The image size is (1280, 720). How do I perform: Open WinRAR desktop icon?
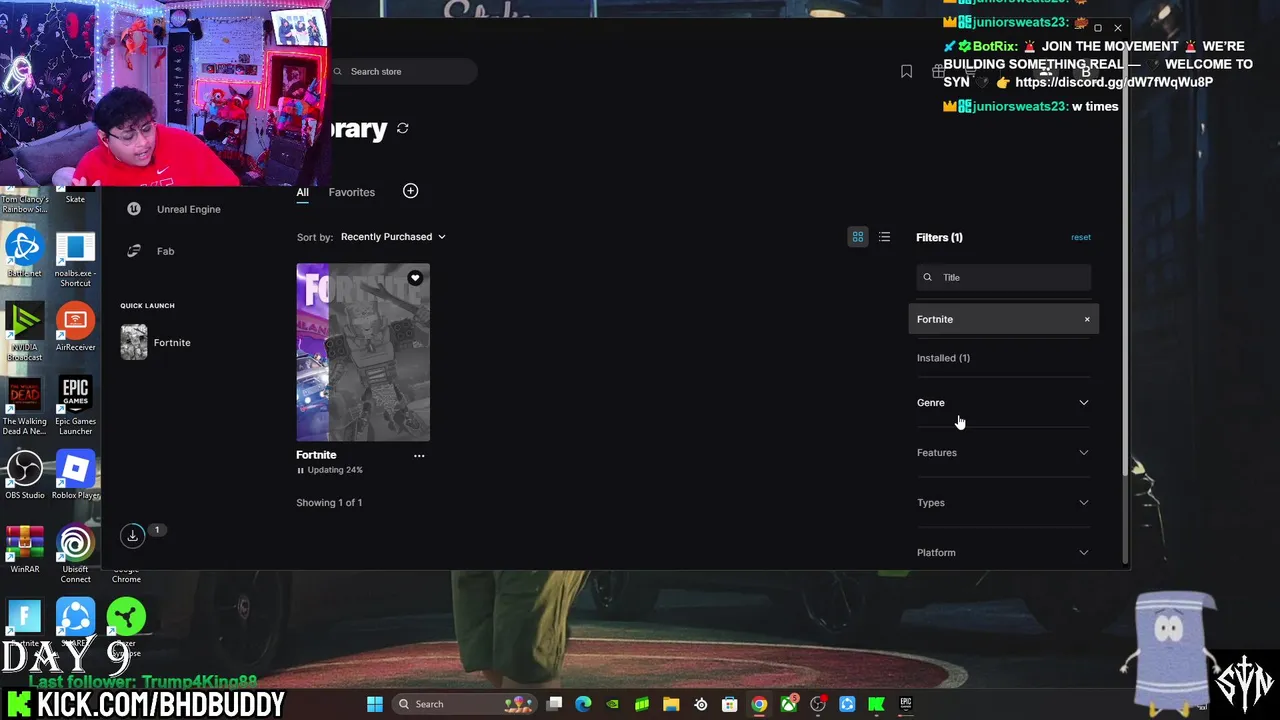[x=24, y=549]
